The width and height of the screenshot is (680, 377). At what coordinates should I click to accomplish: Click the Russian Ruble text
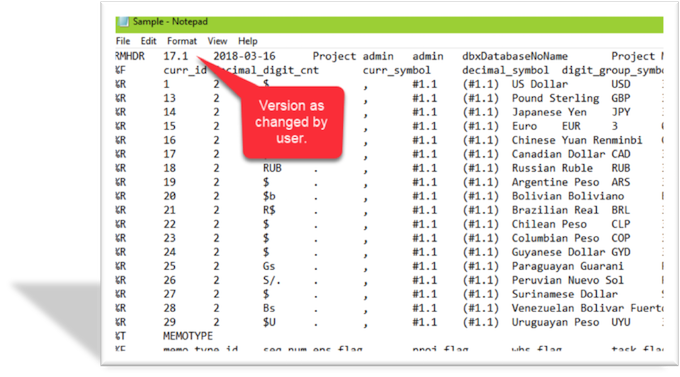552,168
